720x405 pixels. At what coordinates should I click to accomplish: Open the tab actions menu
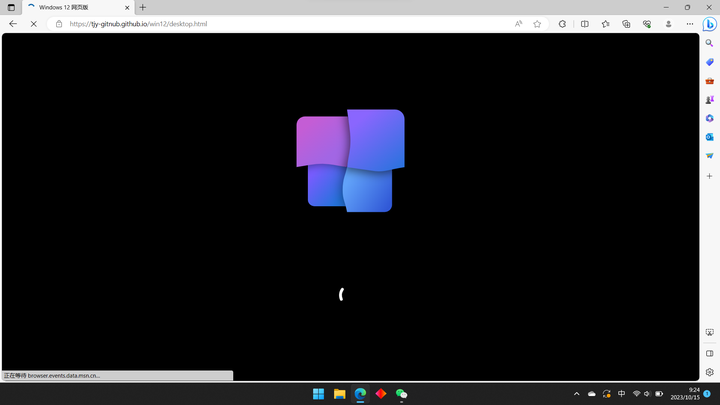[x=11, y=7]
